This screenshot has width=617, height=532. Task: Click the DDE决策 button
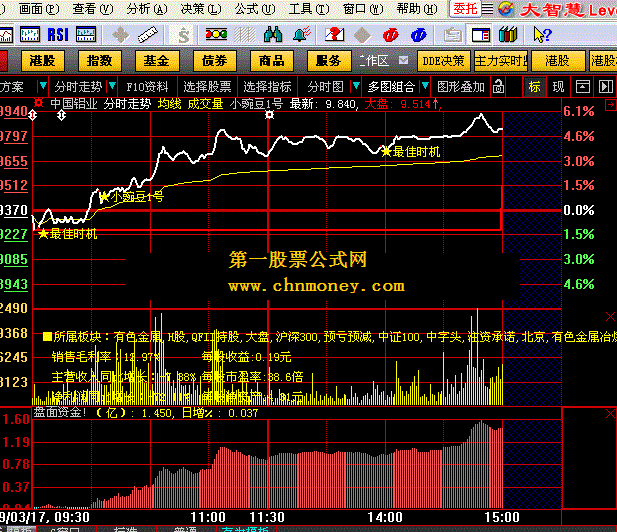click(443, 61)
